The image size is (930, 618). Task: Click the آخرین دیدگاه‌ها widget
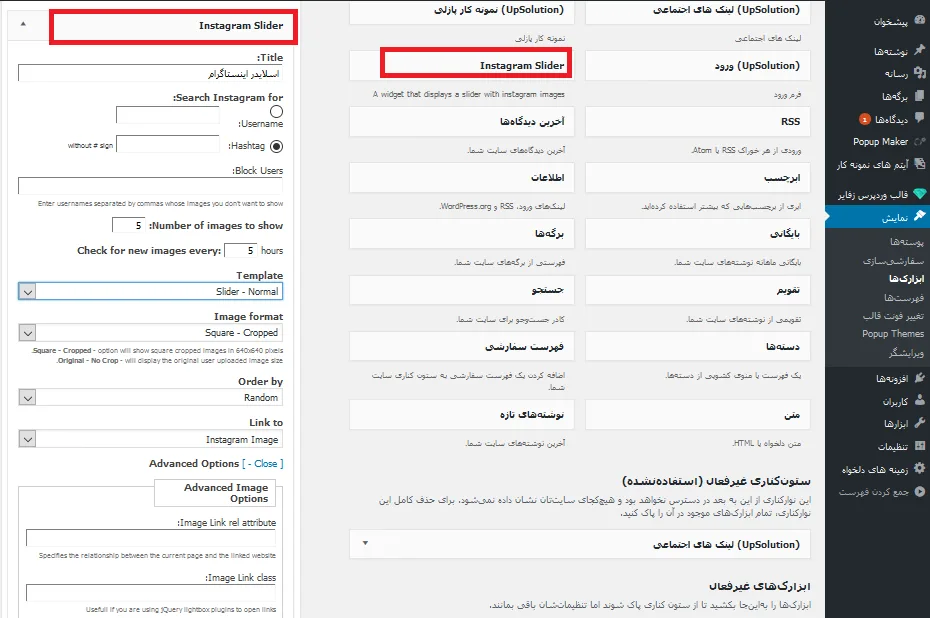pos(462,122)
